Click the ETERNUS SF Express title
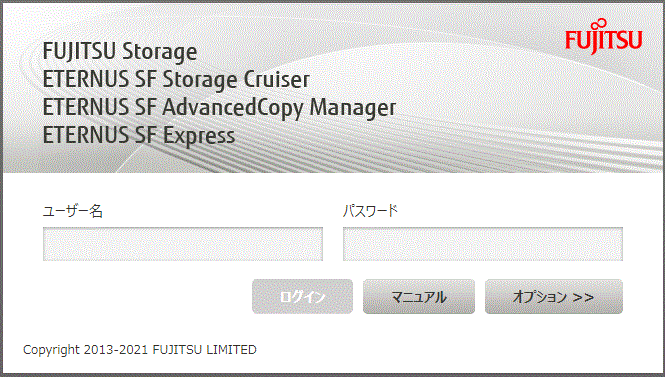 pyautogui.click(x=139, y=135)
